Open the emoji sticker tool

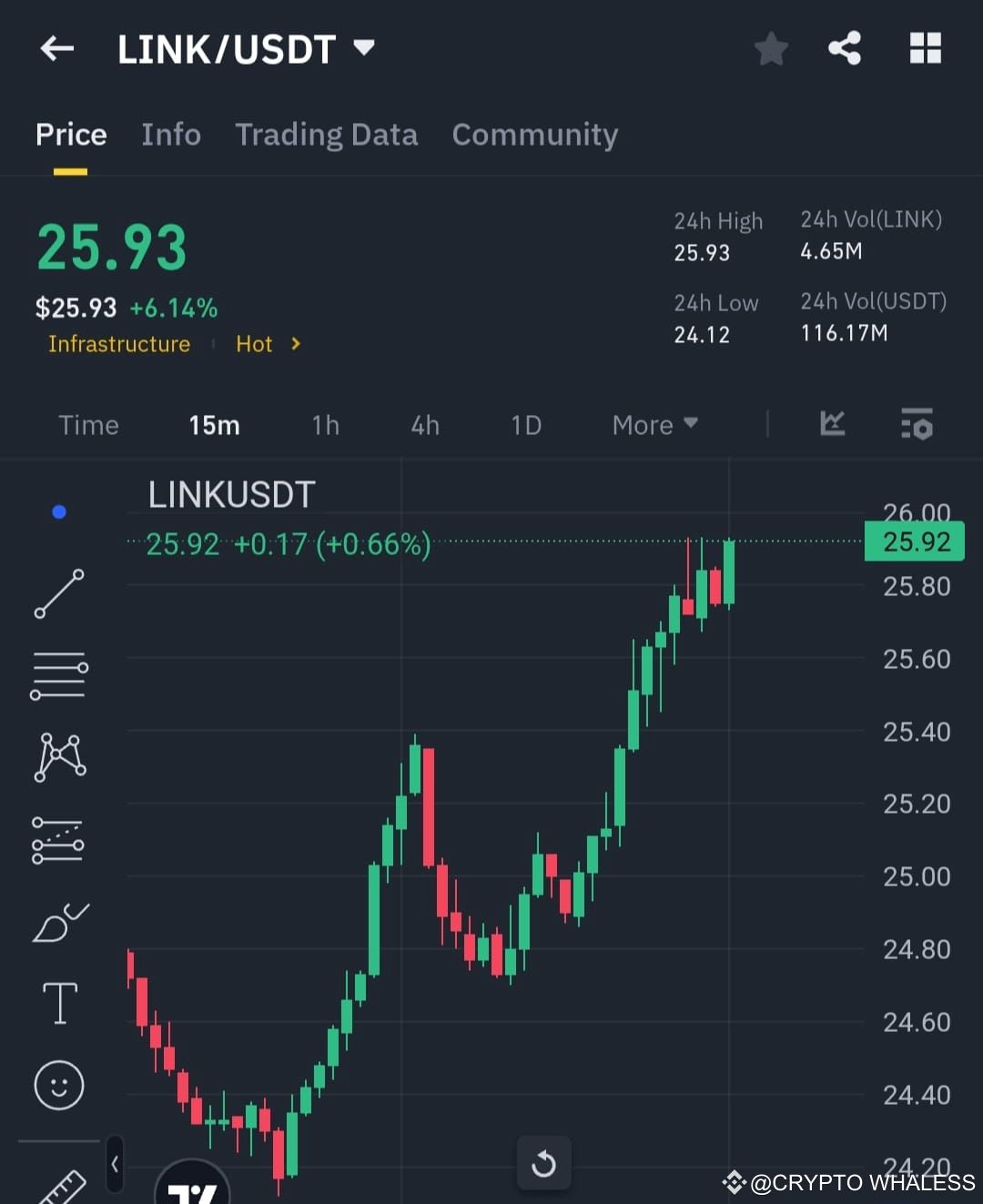click(x=58, y=1084)
